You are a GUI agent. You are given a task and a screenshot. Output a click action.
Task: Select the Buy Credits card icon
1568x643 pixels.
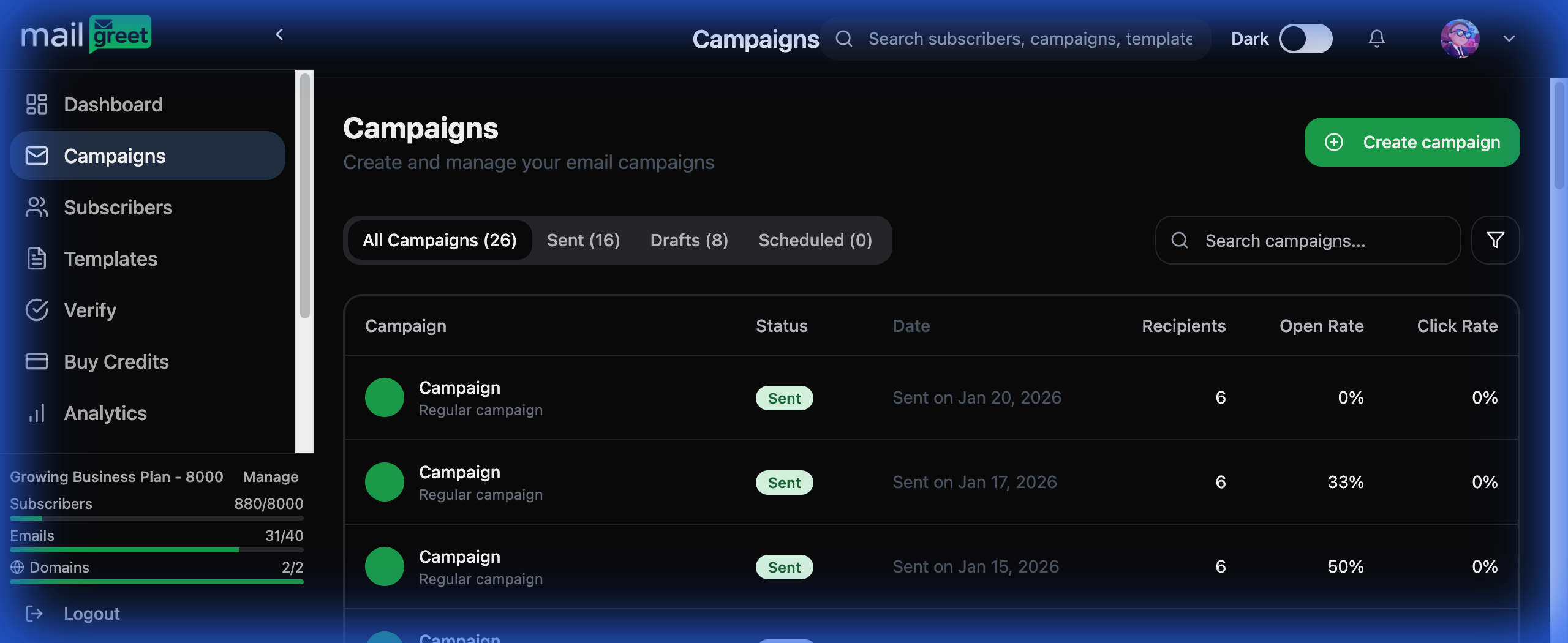(36, 361)
